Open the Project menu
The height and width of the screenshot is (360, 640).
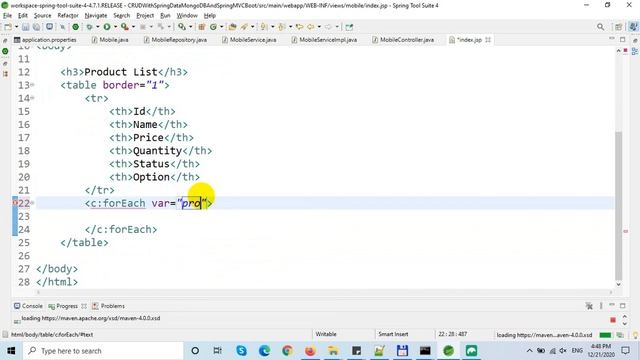point(145,16)
